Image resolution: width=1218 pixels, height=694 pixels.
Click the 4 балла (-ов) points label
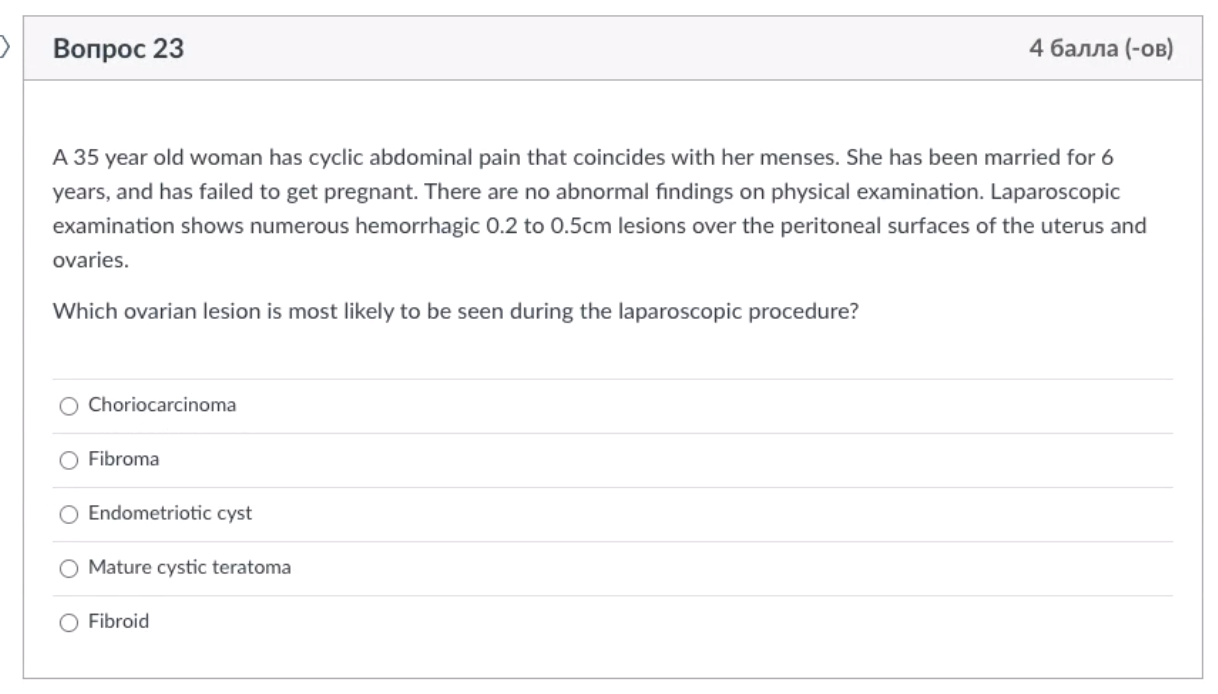pyautogui.click(x=1101, y=48)
